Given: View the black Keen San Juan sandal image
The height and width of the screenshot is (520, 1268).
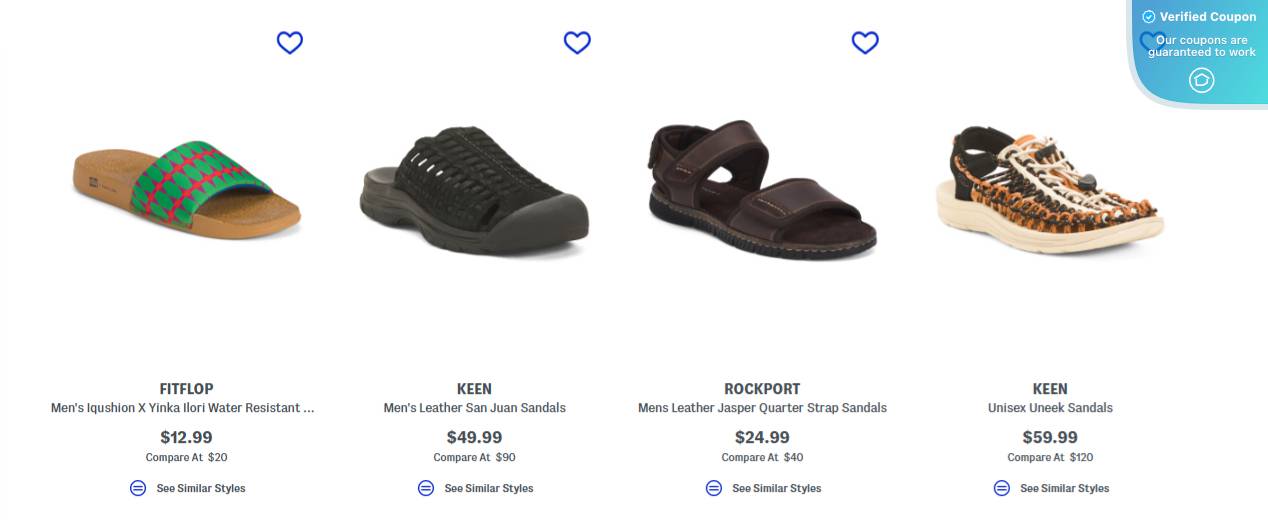Looking at the screenshot, I should [x=474, y=188].
